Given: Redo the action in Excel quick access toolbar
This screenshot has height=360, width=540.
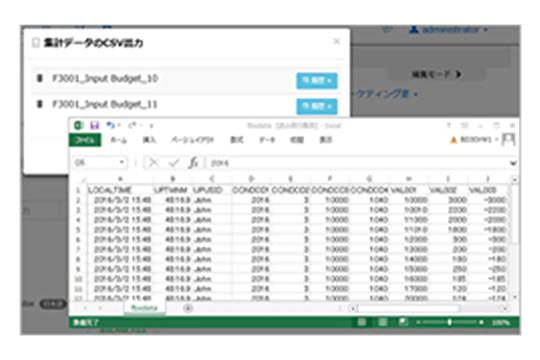Looking at the screenshot, I should pos(133,125).
